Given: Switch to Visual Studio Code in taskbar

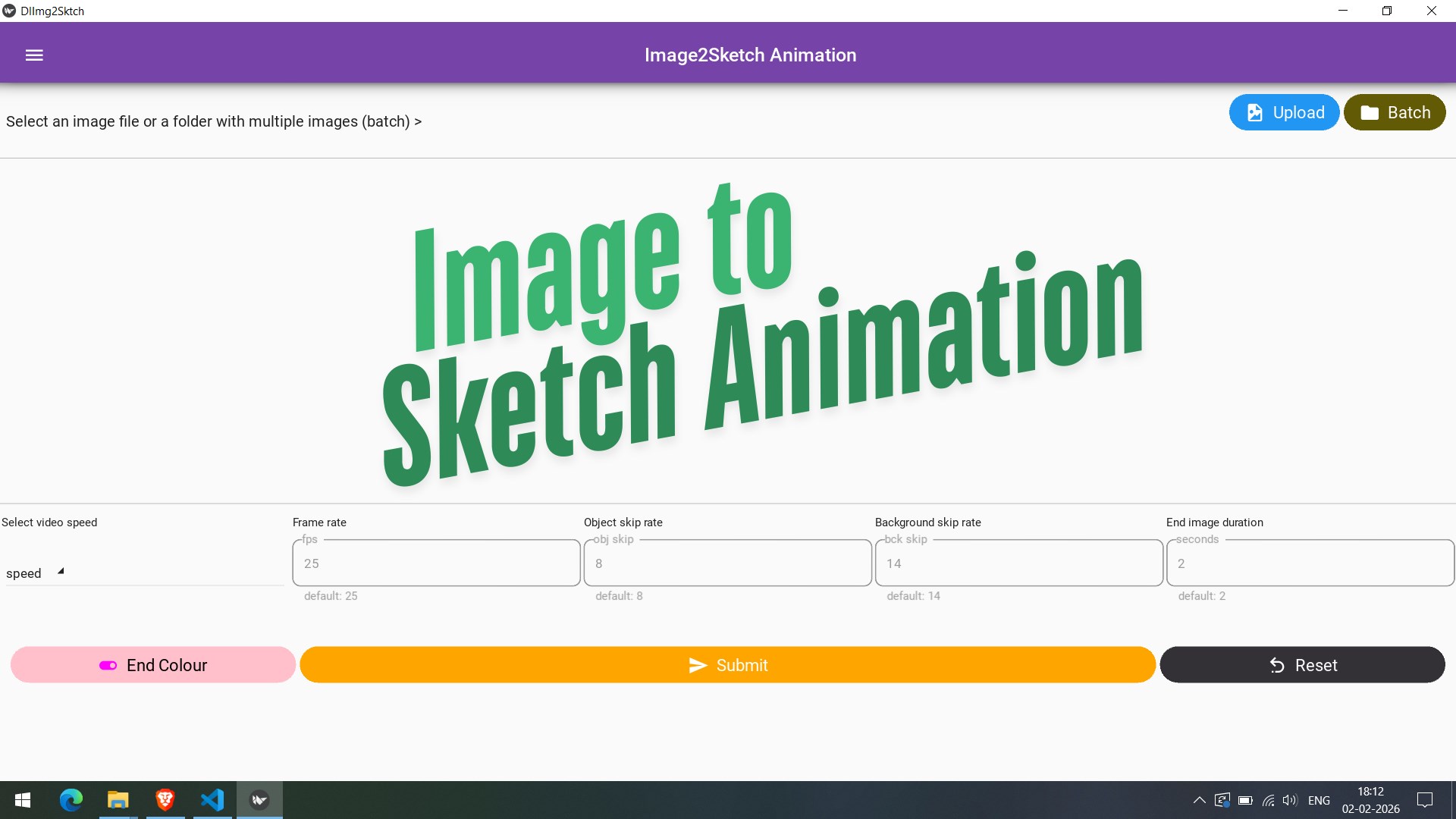Looking at the screenshot, I should [212, 800].
